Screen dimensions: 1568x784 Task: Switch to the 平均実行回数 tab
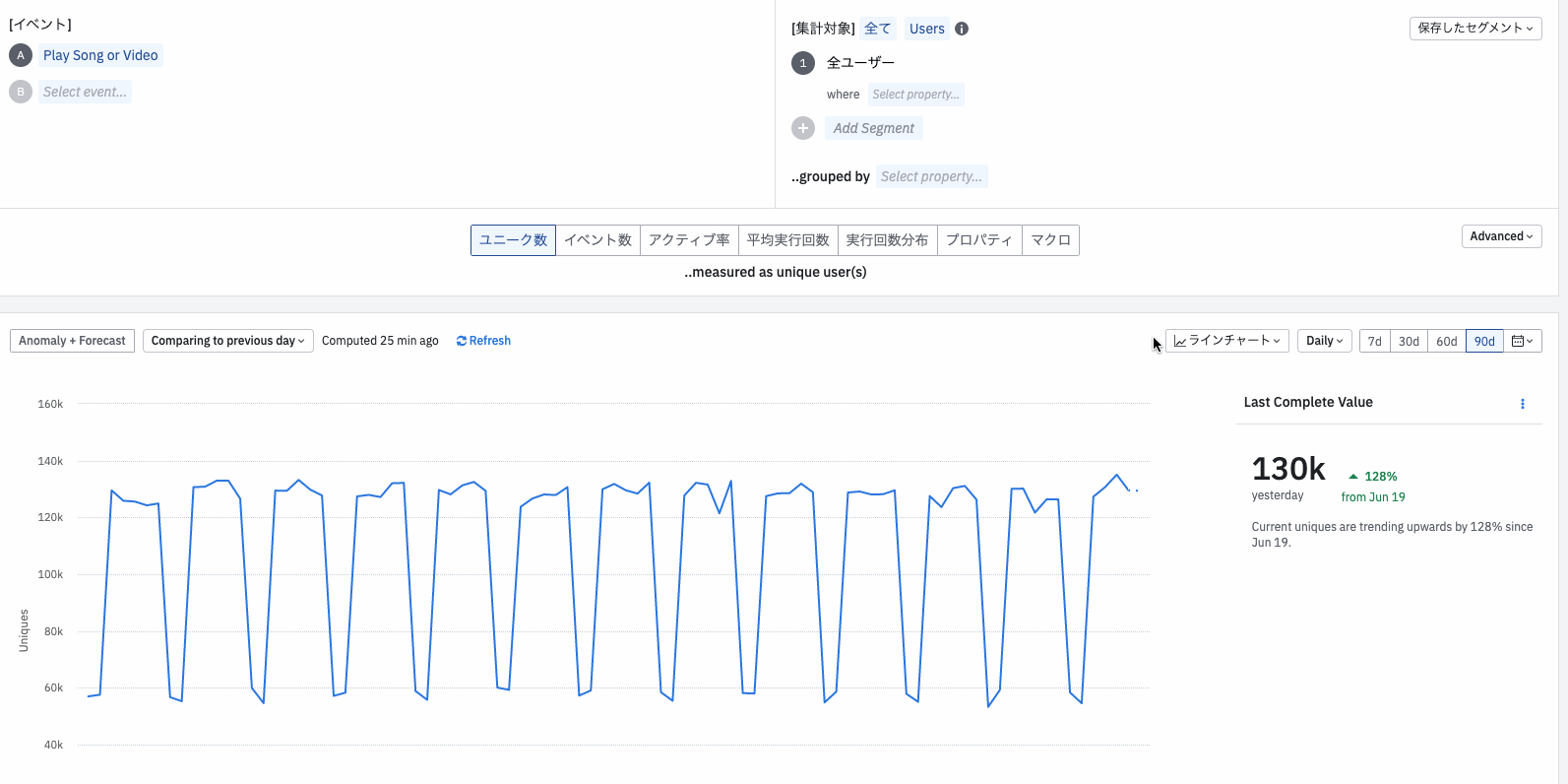click(x=787, y=240)
